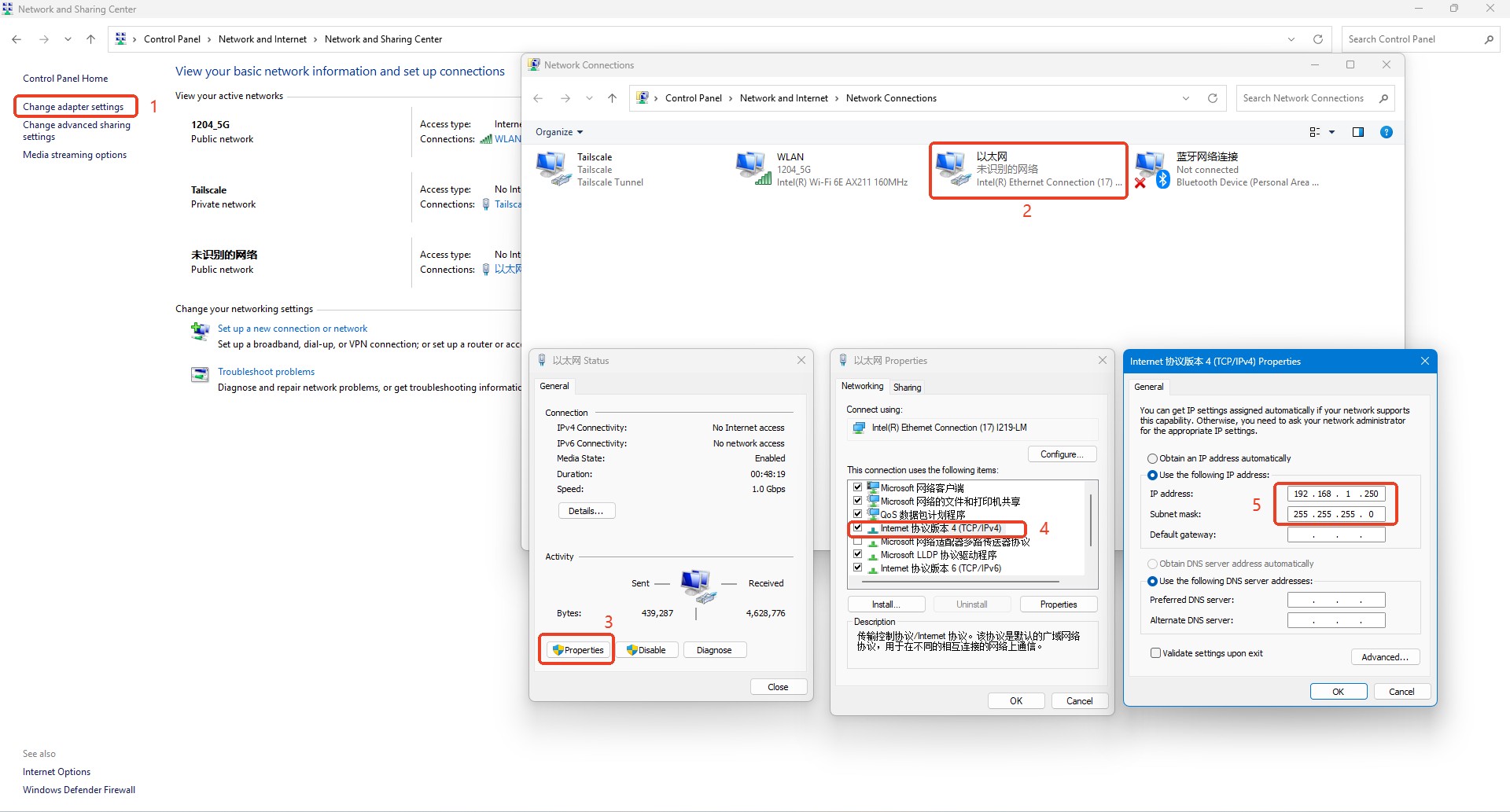Image resolution: width=1510 pixels, height=812 pixels.
Task: Refresh the Network Connections address bar
Action: pos(1213,98)
